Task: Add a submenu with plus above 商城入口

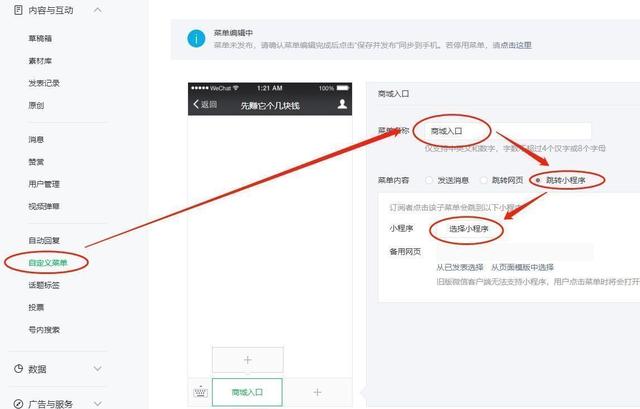Action: pos(248,360)
